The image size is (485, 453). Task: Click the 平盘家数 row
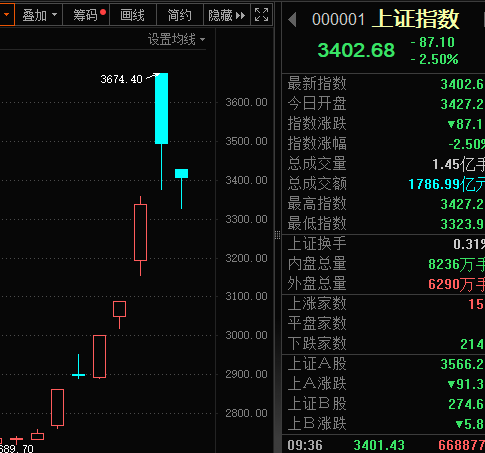coord(383,324)
